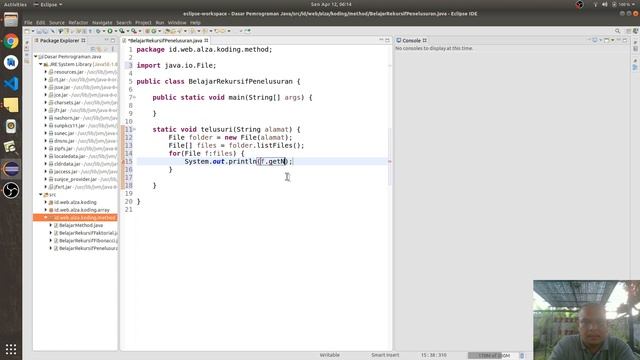Open the Eclipse app menu in top bar

[48, 4]
